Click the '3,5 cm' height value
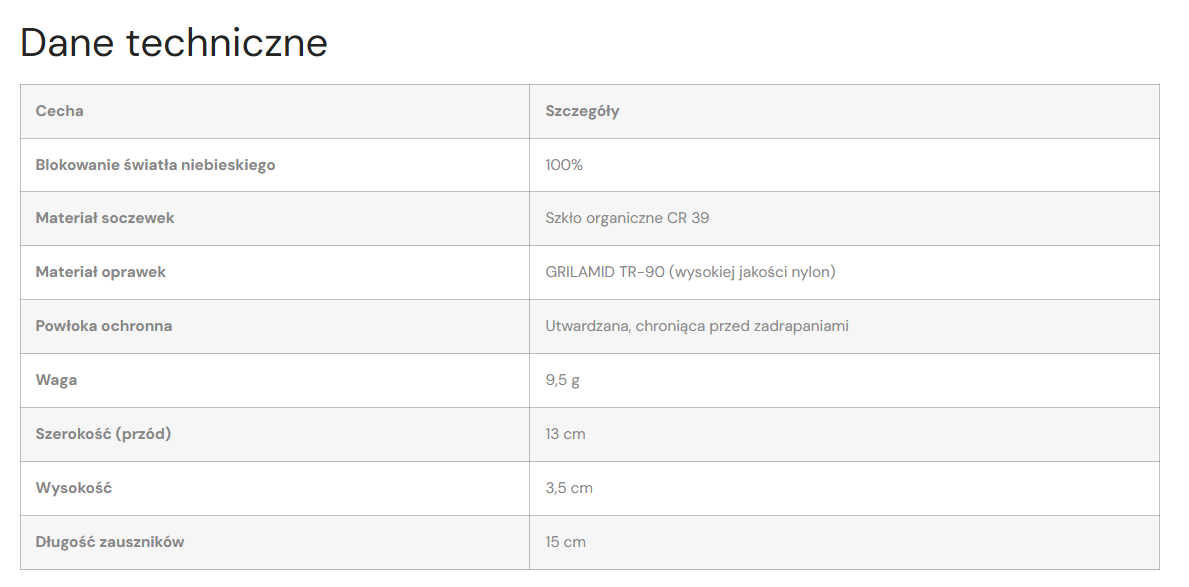This screenshot has height=587, width=1189. pos(569,488)
